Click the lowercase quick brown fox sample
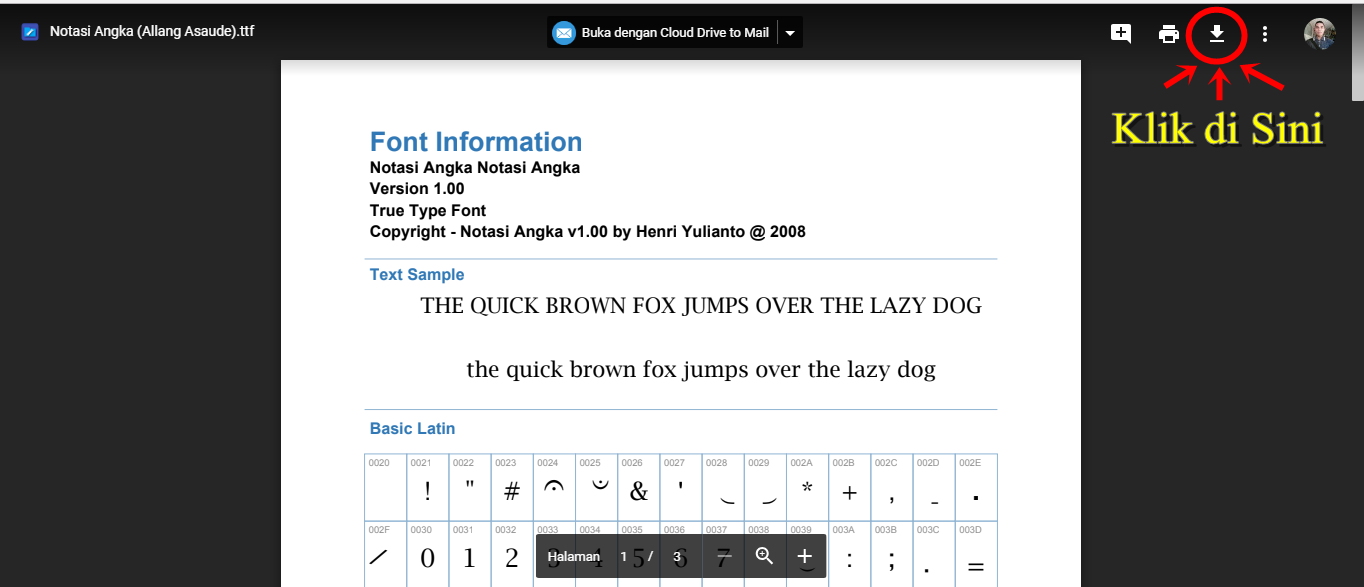This screenshot has width=1364, height=587. (x=701, y=370)
